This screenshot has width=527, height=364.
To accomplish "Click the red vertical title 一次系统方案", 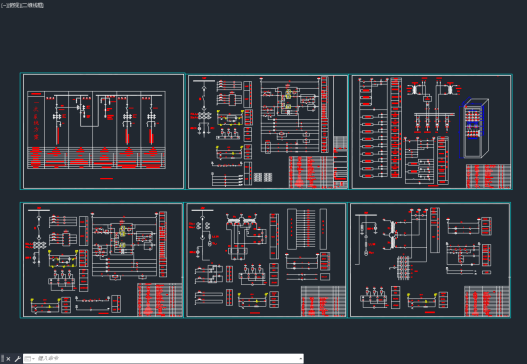I will [x=36, y=121].
